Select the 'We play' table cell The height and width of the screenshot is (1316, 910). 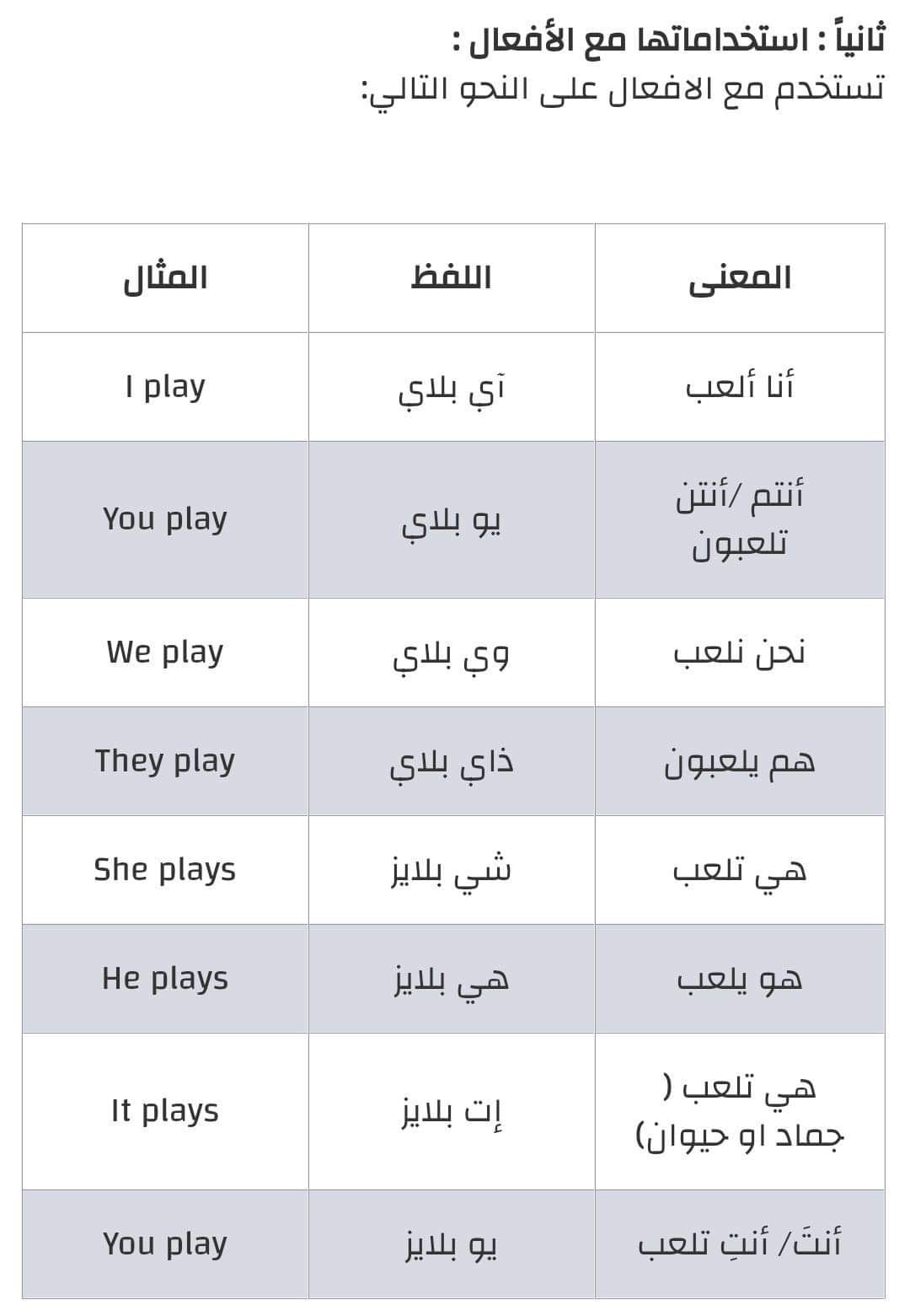(165, 653)
